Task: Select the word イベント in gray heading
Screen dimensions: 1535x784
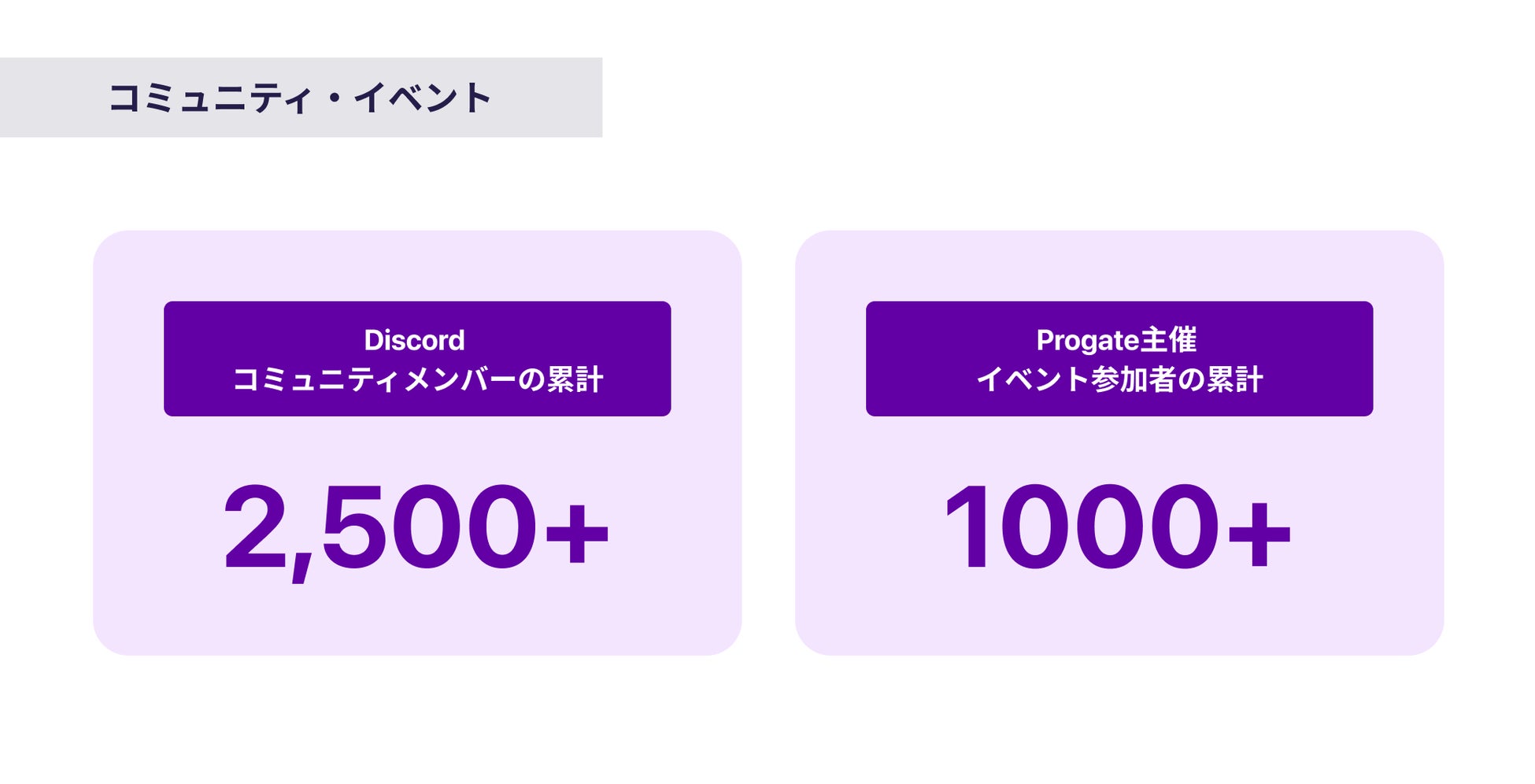Action: (423, 98)
